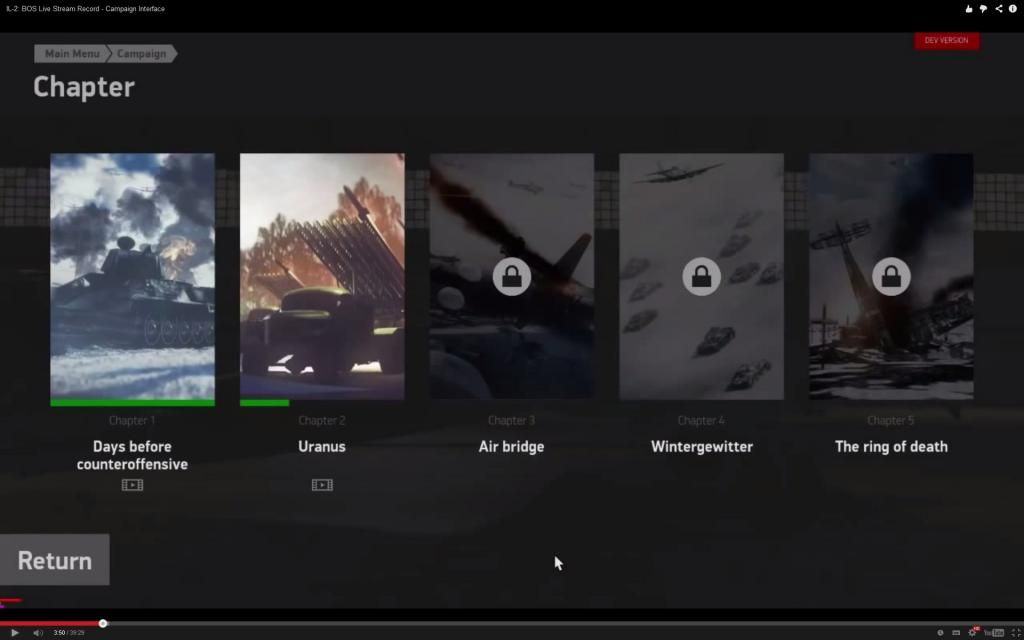Screen dimensions: 1024x640
Task: Play the Chapter 1 intro video icon
Action: (x=133, y=485)
